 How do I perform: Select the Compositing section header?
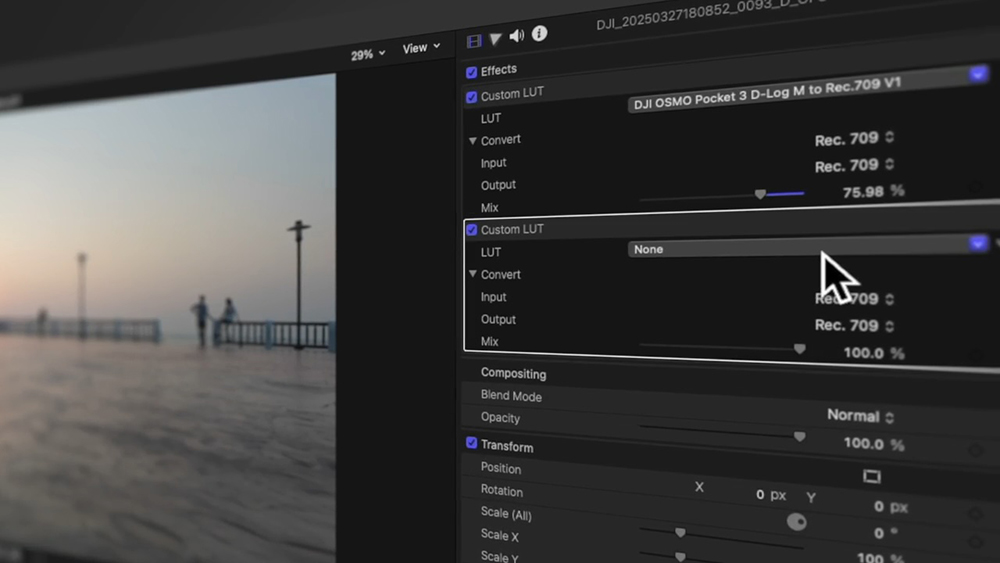tap(513, 373)
